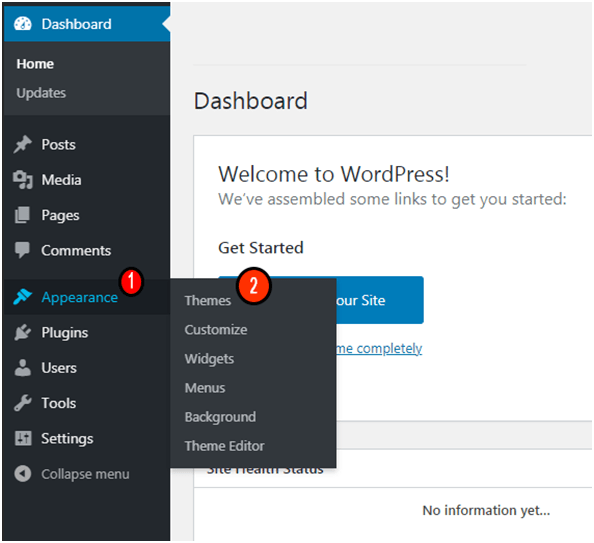Click the 'Get Started' heading text

(261, 248)
